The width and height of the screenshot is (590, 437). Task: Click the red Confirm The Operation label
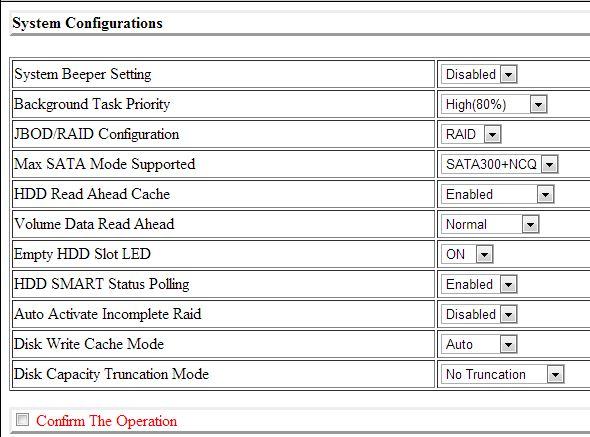tap(106, 421)
